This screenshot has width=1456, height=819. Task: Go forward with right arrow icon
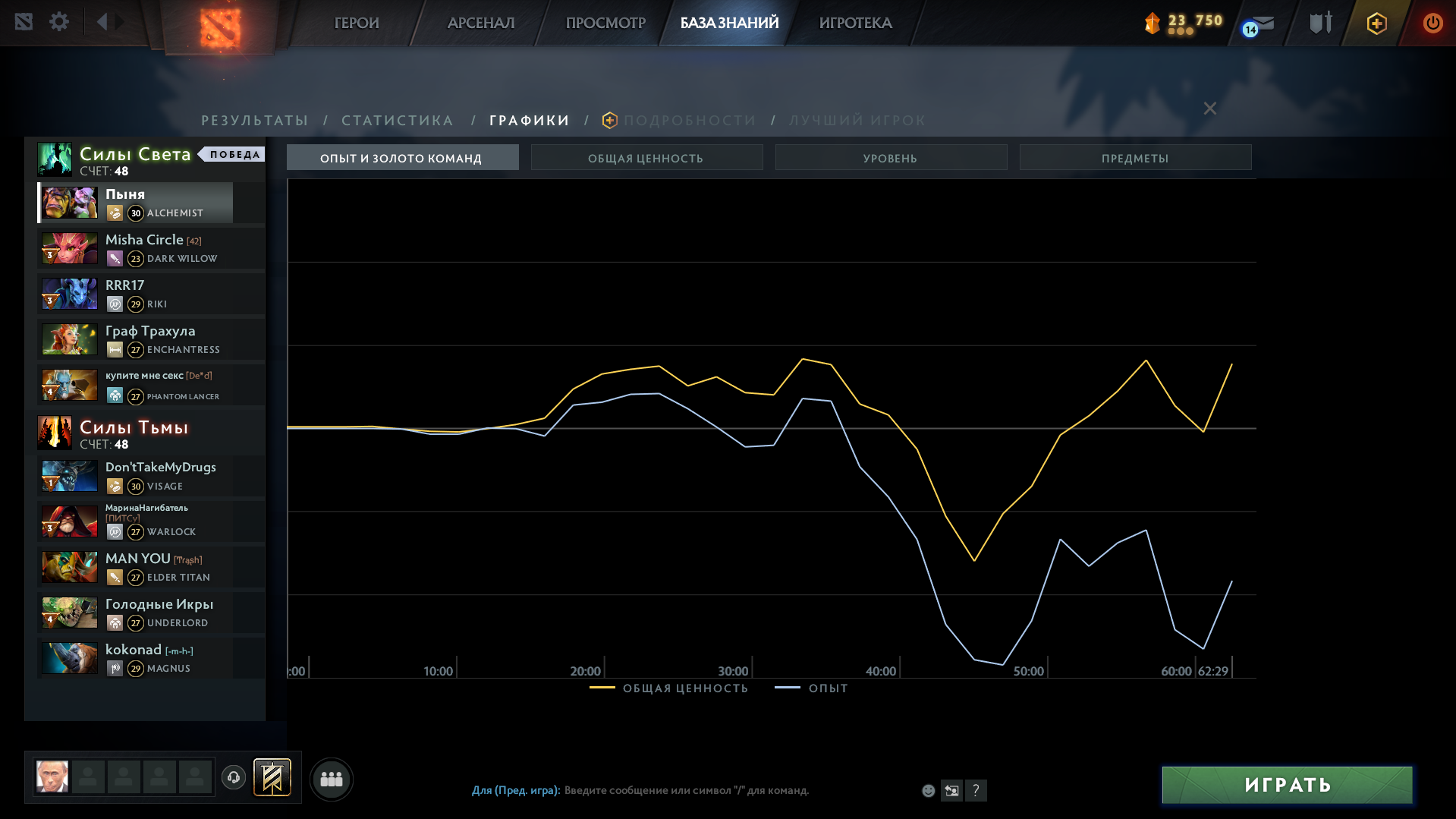120,22
